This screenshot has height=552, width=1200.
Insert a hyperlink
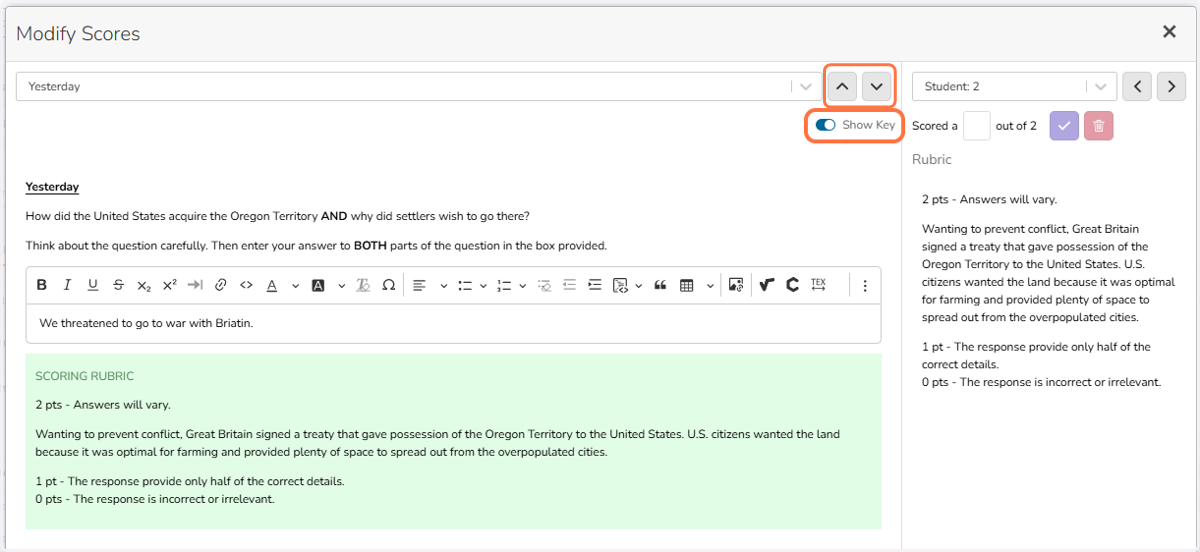coord(221,285)
